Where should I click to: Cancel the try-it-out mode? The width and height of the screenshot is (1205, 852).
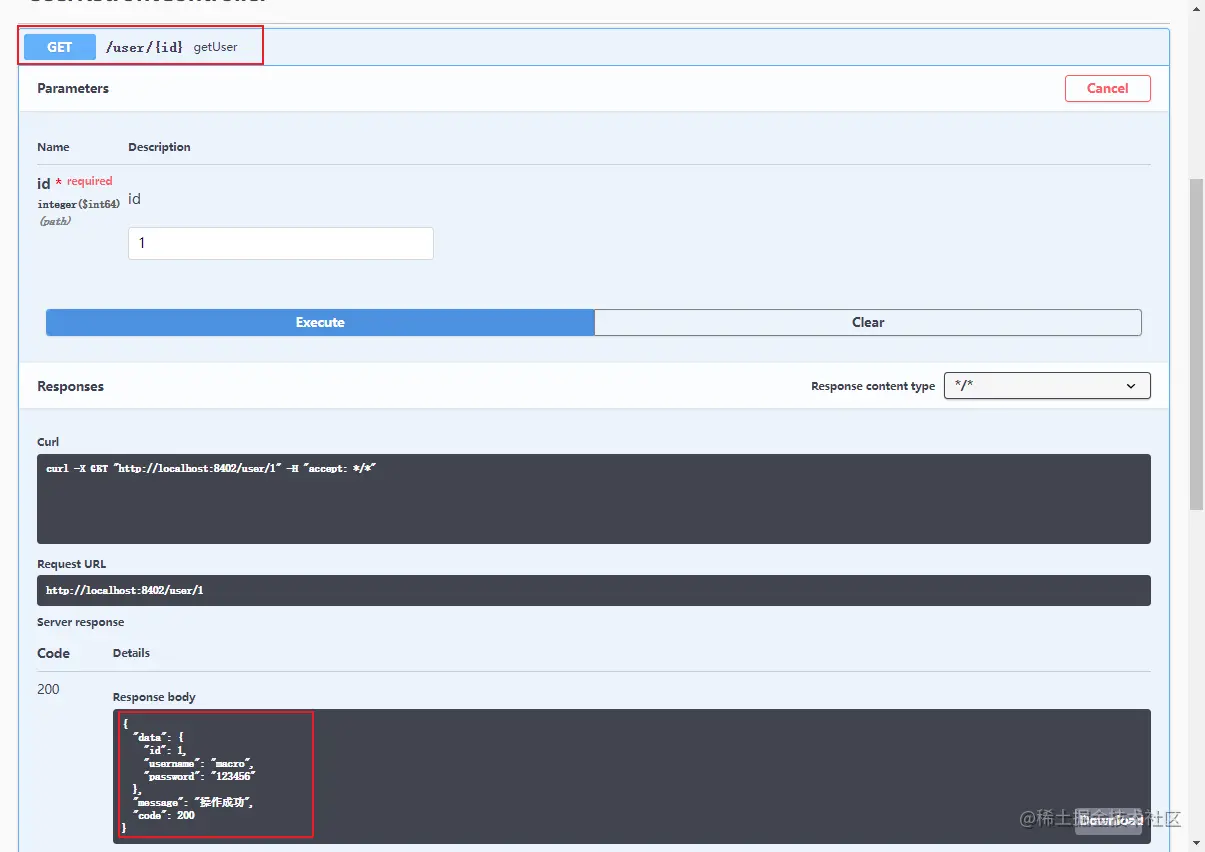(x=1107, y=88)
